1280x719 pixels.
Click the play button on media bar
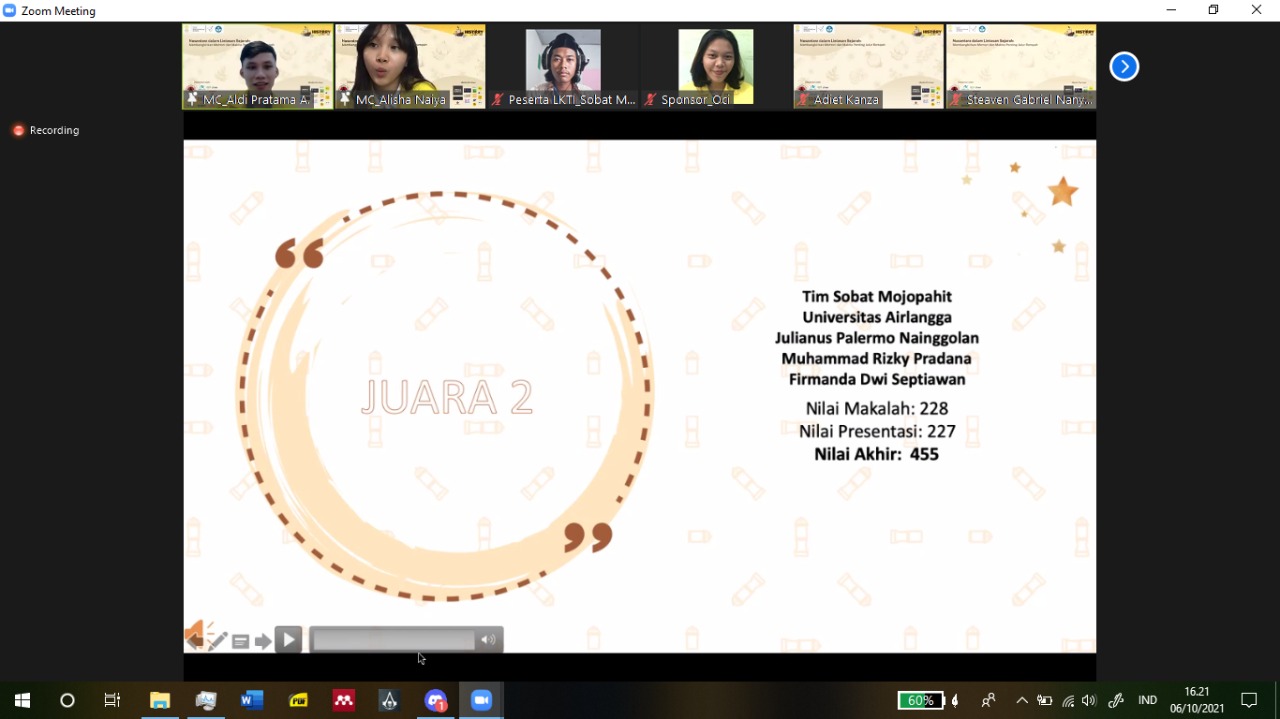288,640
